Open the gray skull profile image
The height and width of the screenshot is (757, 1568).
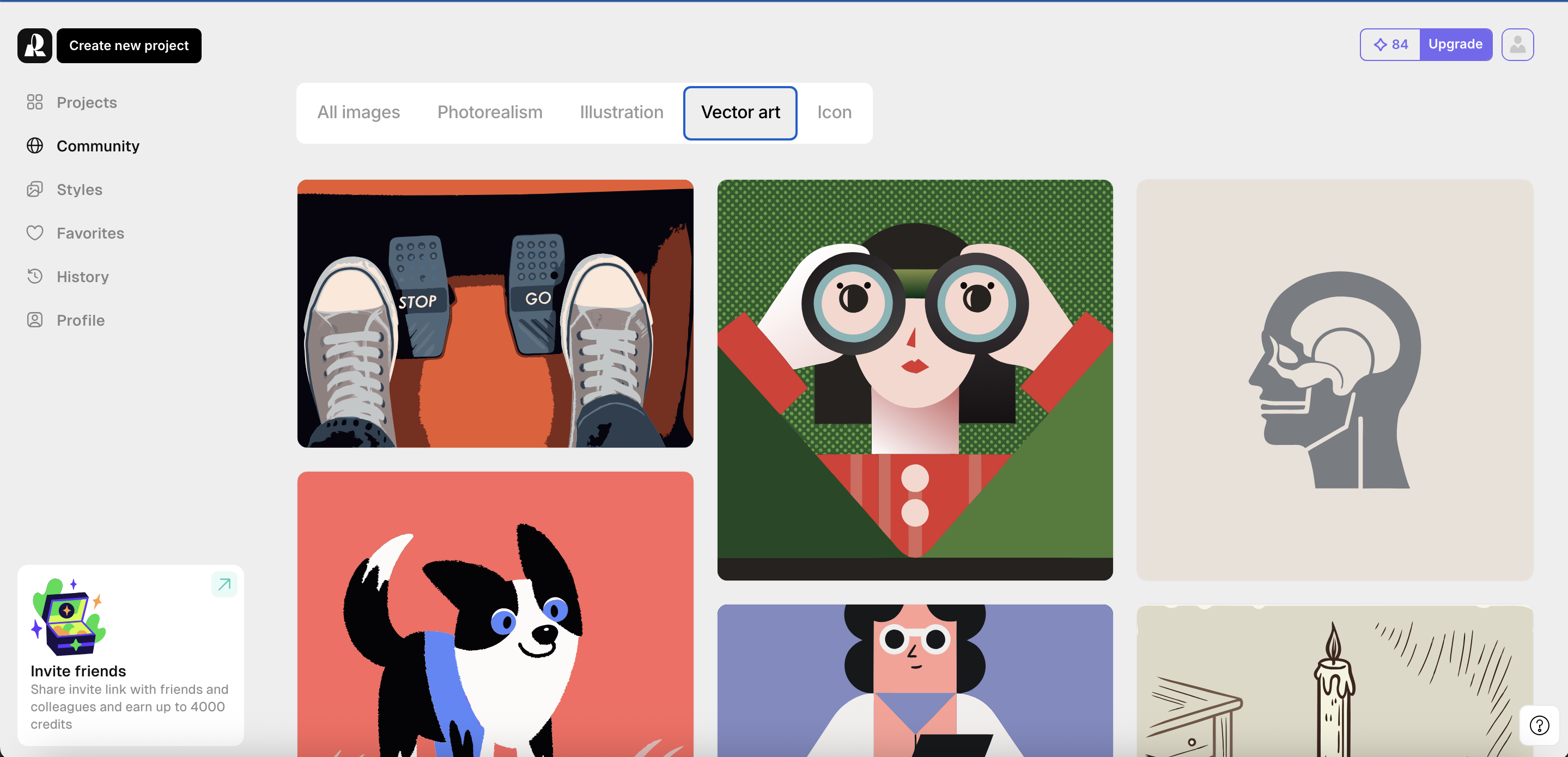1334,379
